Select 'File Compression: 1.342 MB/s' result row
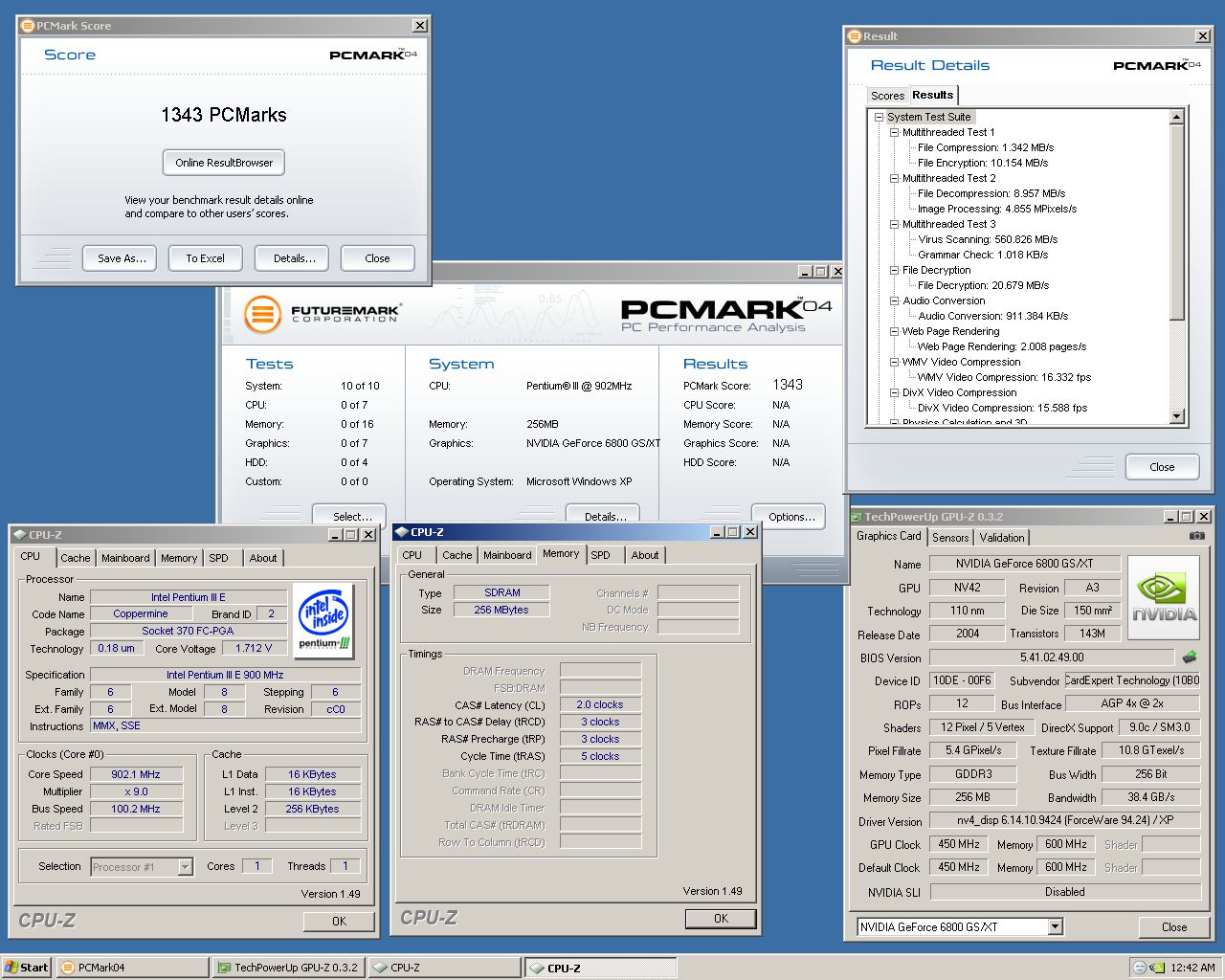 986,147
